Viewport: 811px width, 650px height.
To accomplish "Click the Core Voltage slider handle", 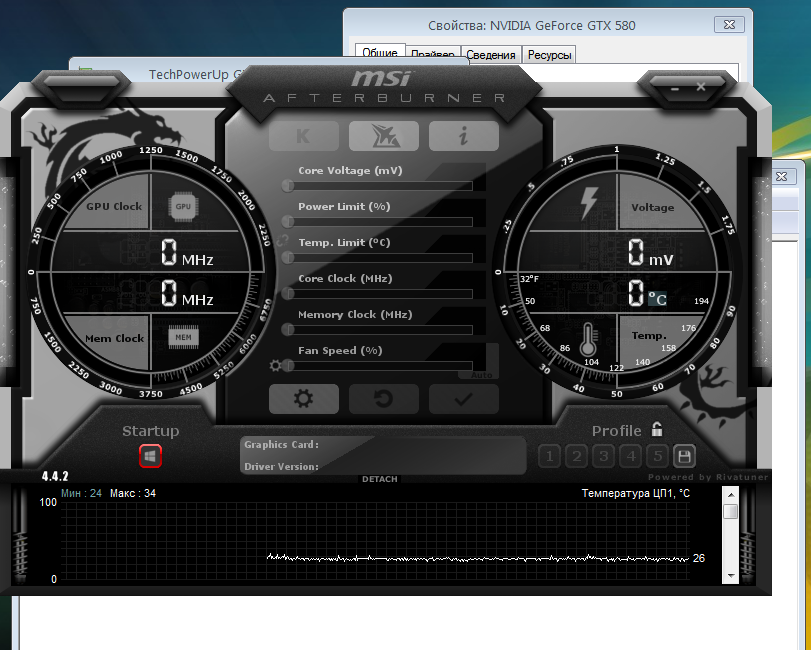I will (288, 186).
